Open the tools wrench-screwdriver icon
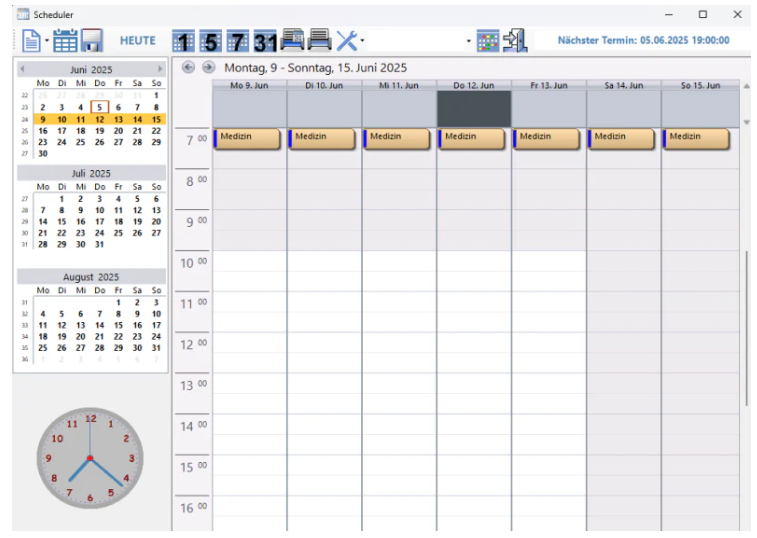The width and height of the screenshot is (757, 538). [x=347, y=41]
